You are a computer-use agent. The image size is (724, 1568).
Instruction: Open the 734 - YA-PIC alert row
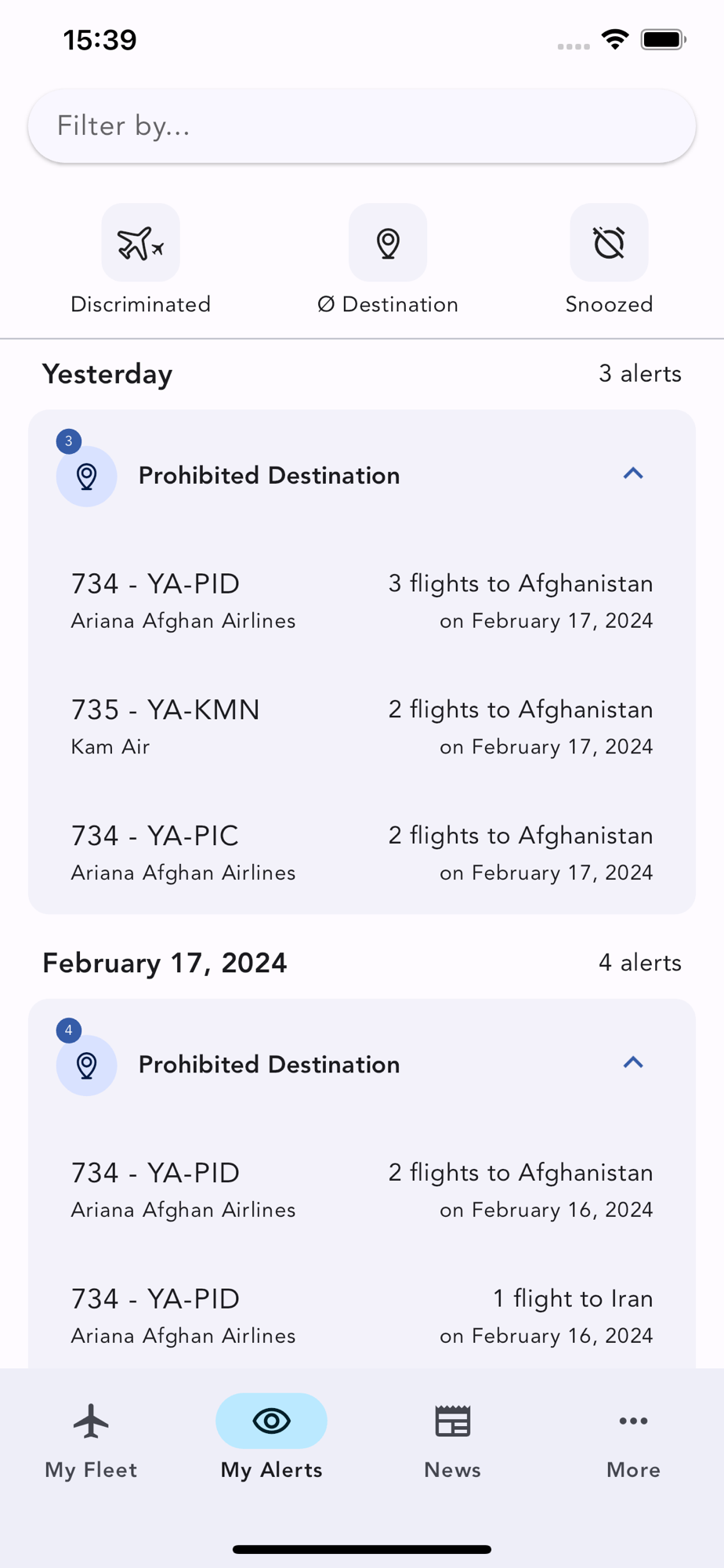point(362,852)
